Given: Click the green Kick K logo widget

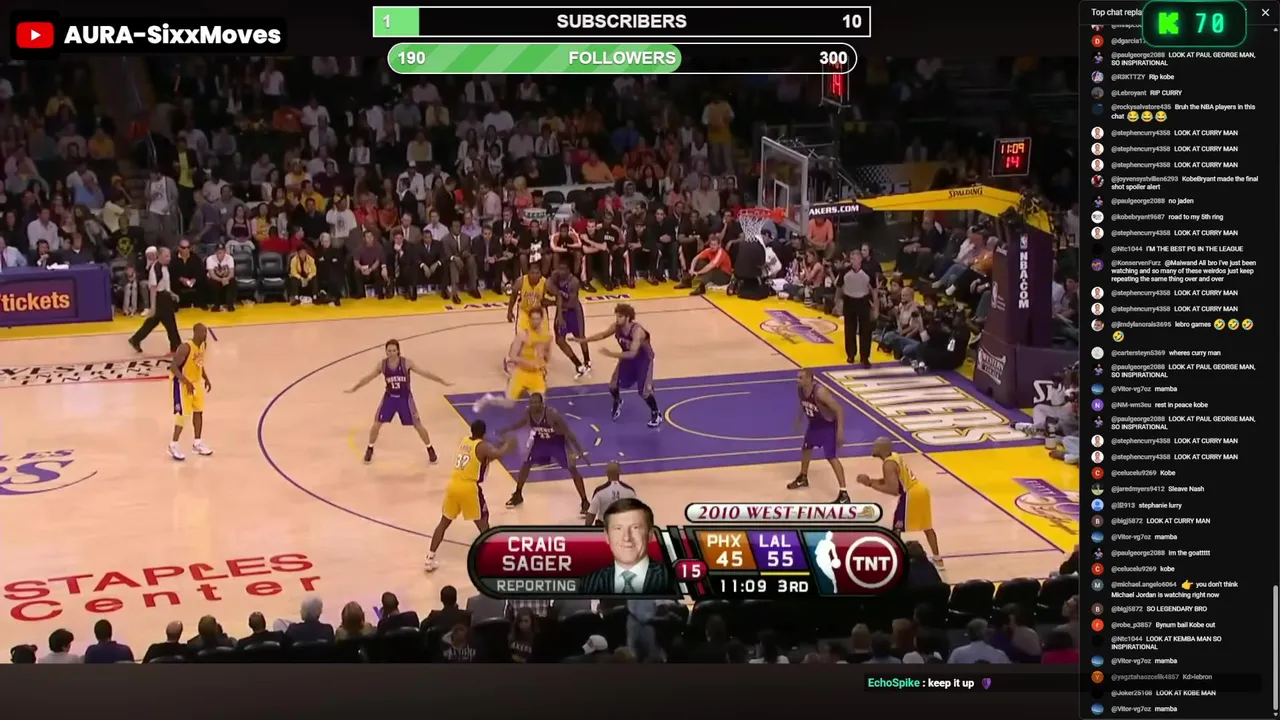Looking at the screenshot, I should (1166, 24).
